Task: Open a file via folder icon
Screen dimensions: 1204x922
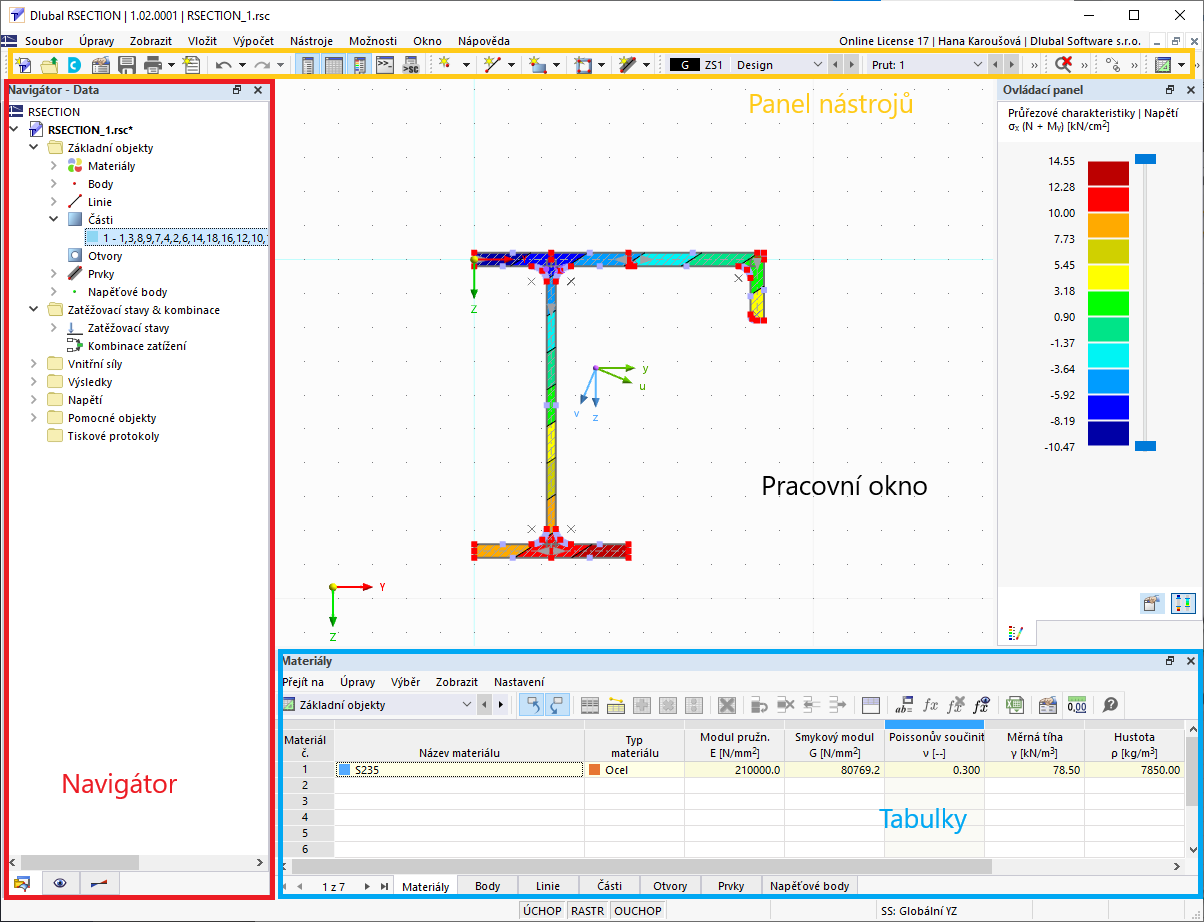Action: click(49, 65)
